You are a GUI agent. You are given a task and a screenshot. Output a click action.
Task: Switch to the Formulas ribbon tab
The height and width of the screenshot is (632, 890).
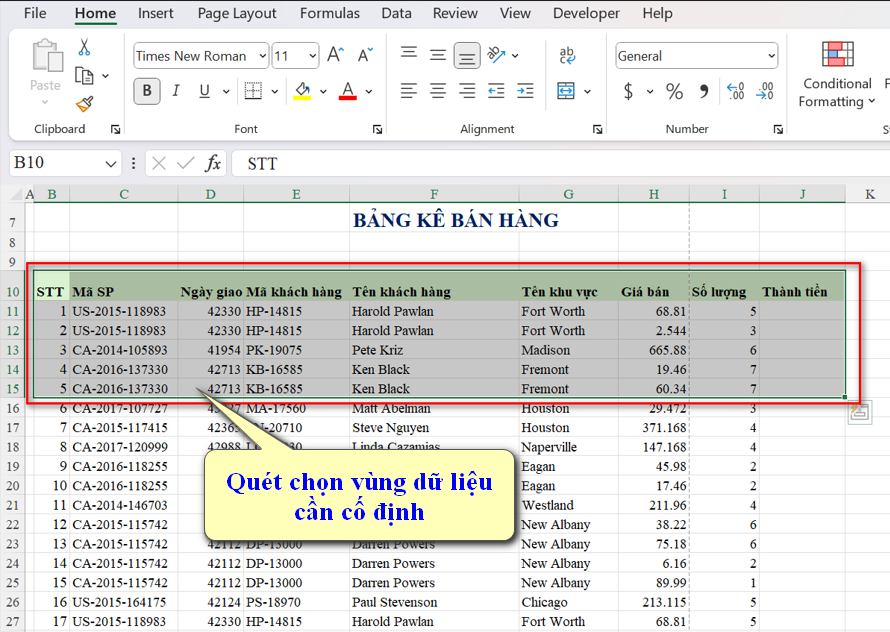click(329, 13)
